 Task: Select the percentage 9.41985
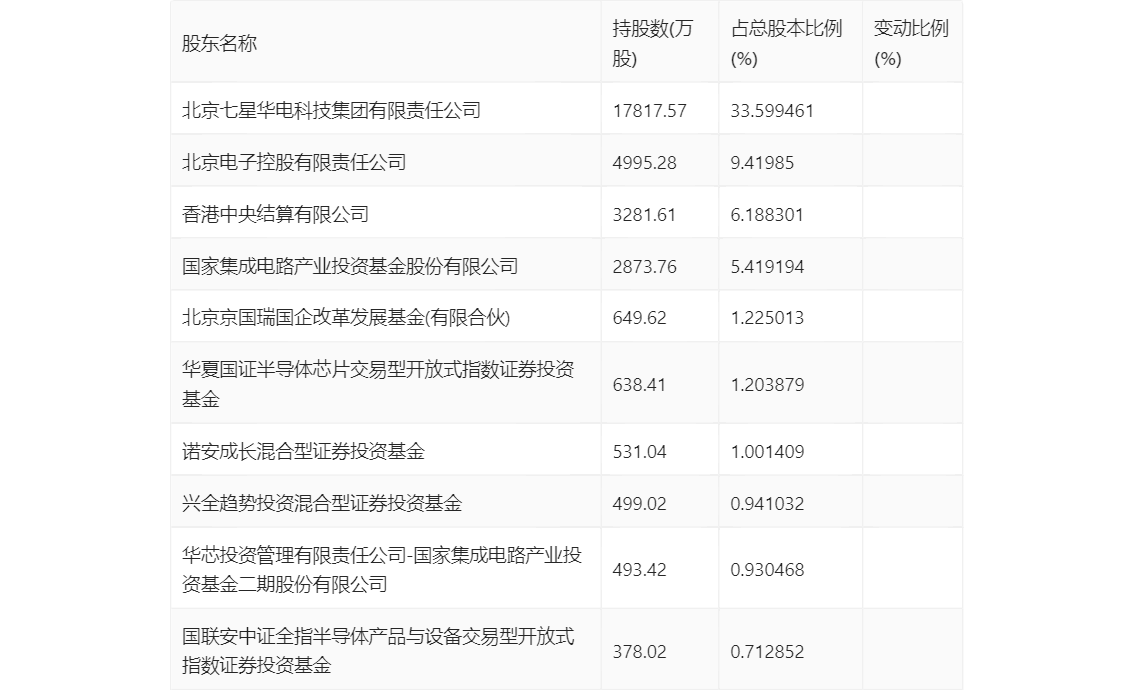click(762, 163)
